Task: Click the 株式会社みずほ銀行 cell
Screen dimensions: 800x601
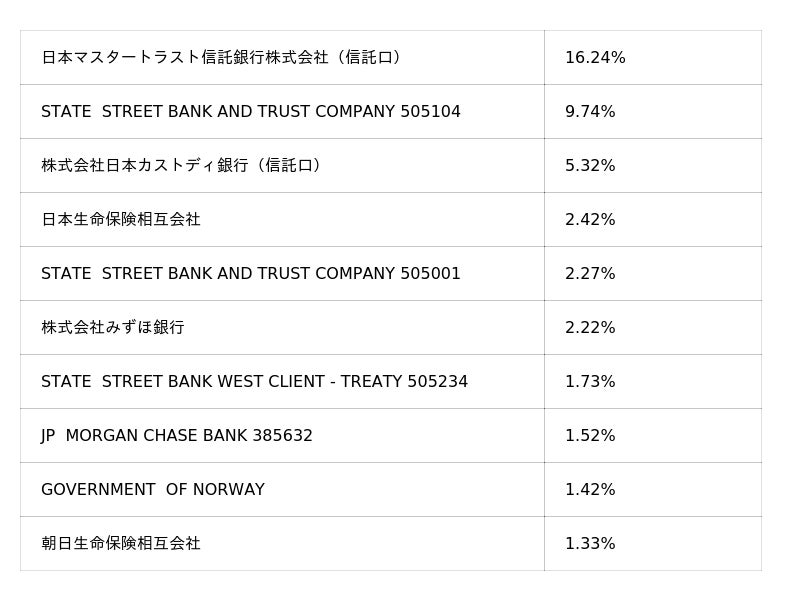Action: coord(113,328)
